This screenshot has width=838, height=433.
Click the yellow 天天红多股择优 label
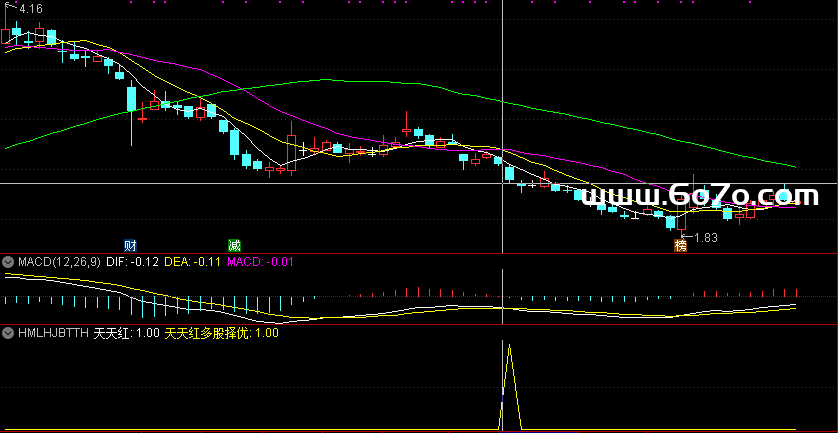coord(221,334)
